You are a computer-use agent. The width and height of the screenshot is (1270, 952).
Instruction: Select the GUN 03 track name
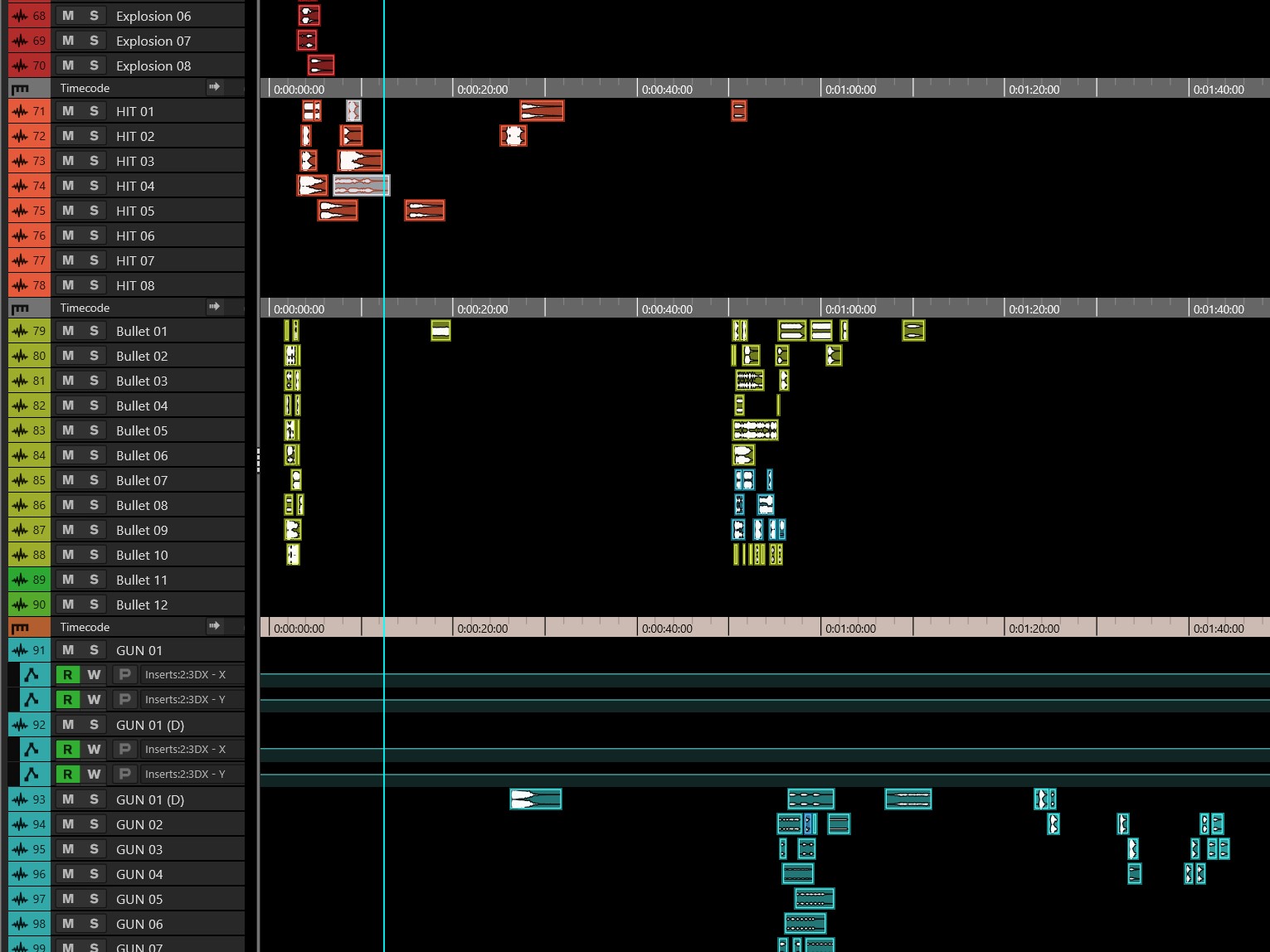pos(139,849)
